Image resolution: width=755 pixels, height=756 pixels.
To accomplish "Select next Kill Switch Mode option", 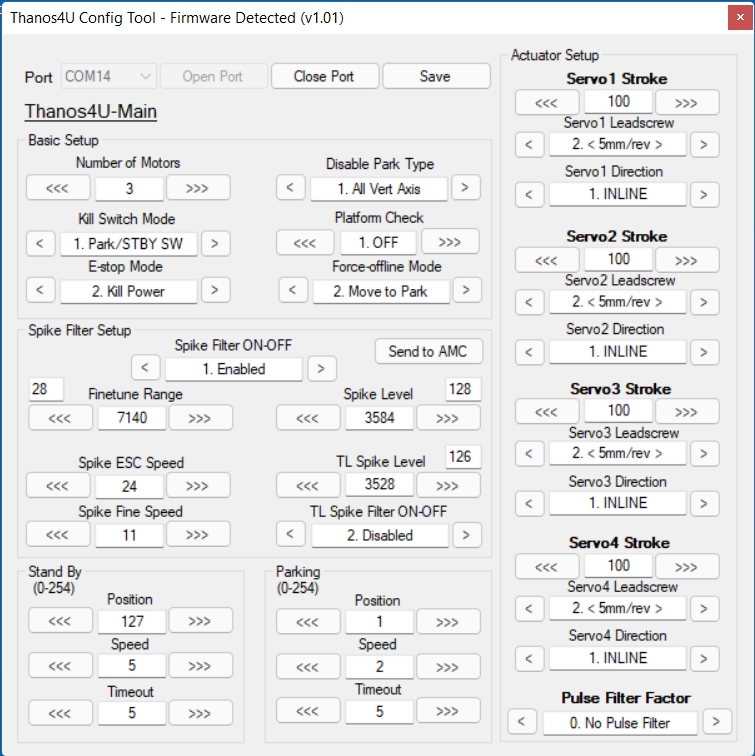I will coord(215,243).
